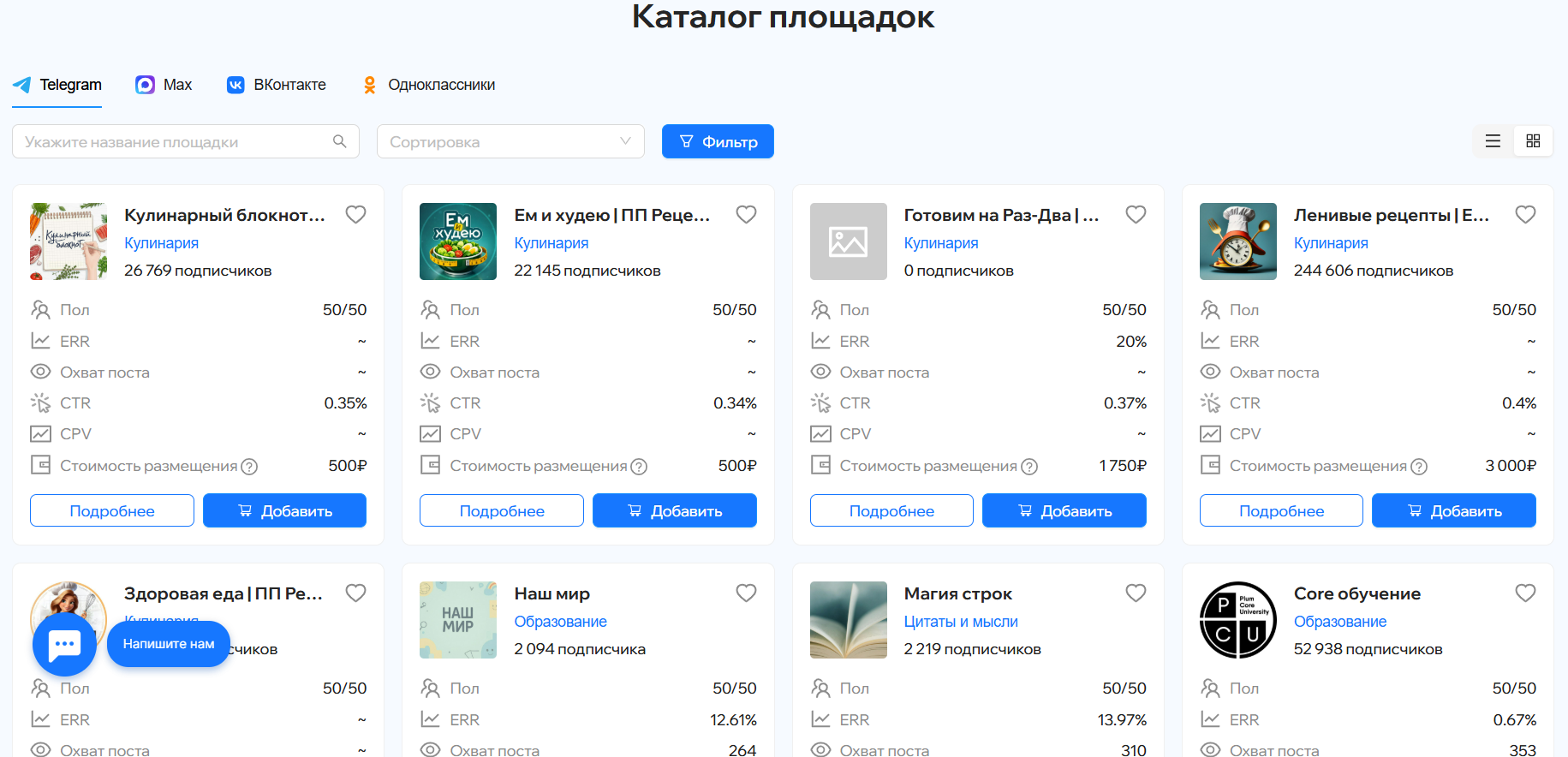Viewport: 1568px width, 757px height.
Task: Open Кулинария category under Ленивые рецепты
Action: (1331, 243)
